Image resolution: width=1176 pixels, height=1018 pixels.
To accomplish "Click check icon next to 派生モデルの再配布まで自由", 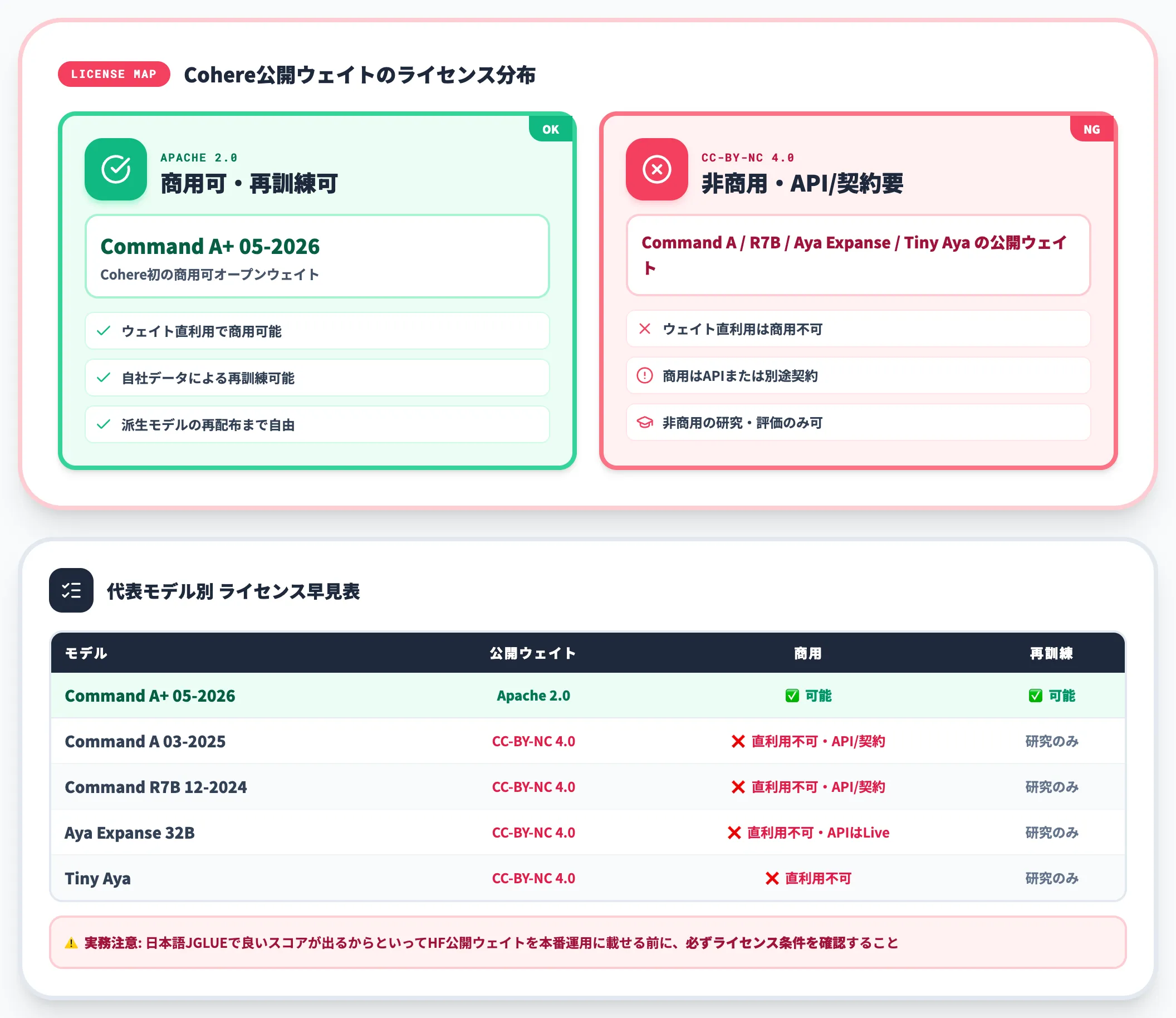I will pyautogui.click(x=104, y=424).
